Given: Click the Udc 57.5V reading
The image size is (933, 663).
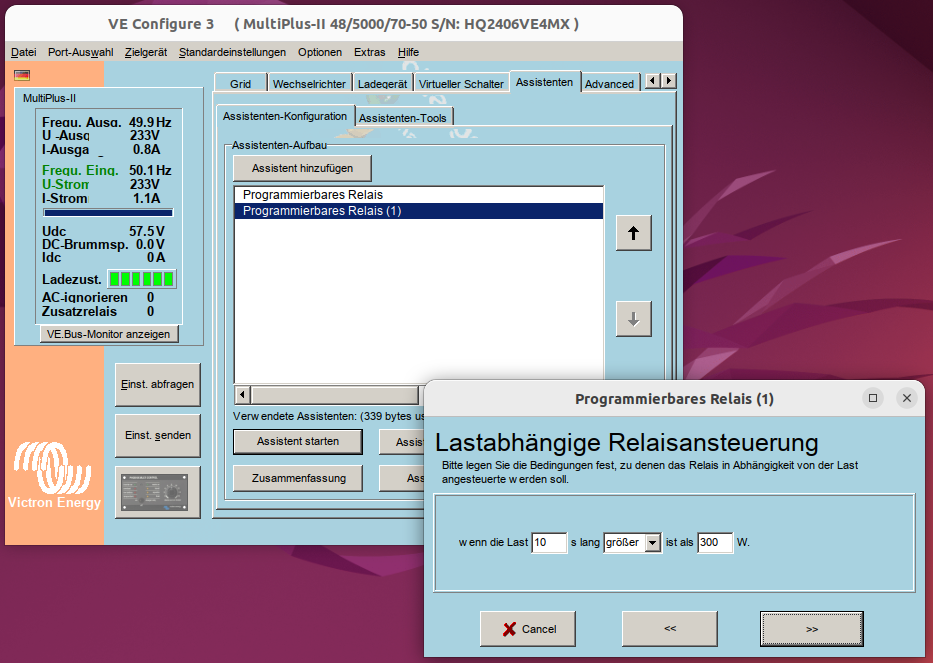Looking at the screenshot, I should pos(103,232).
